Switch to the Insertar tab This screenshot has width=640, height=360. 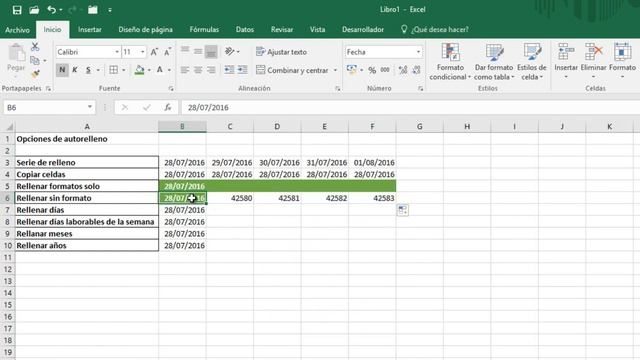[90, 29]
